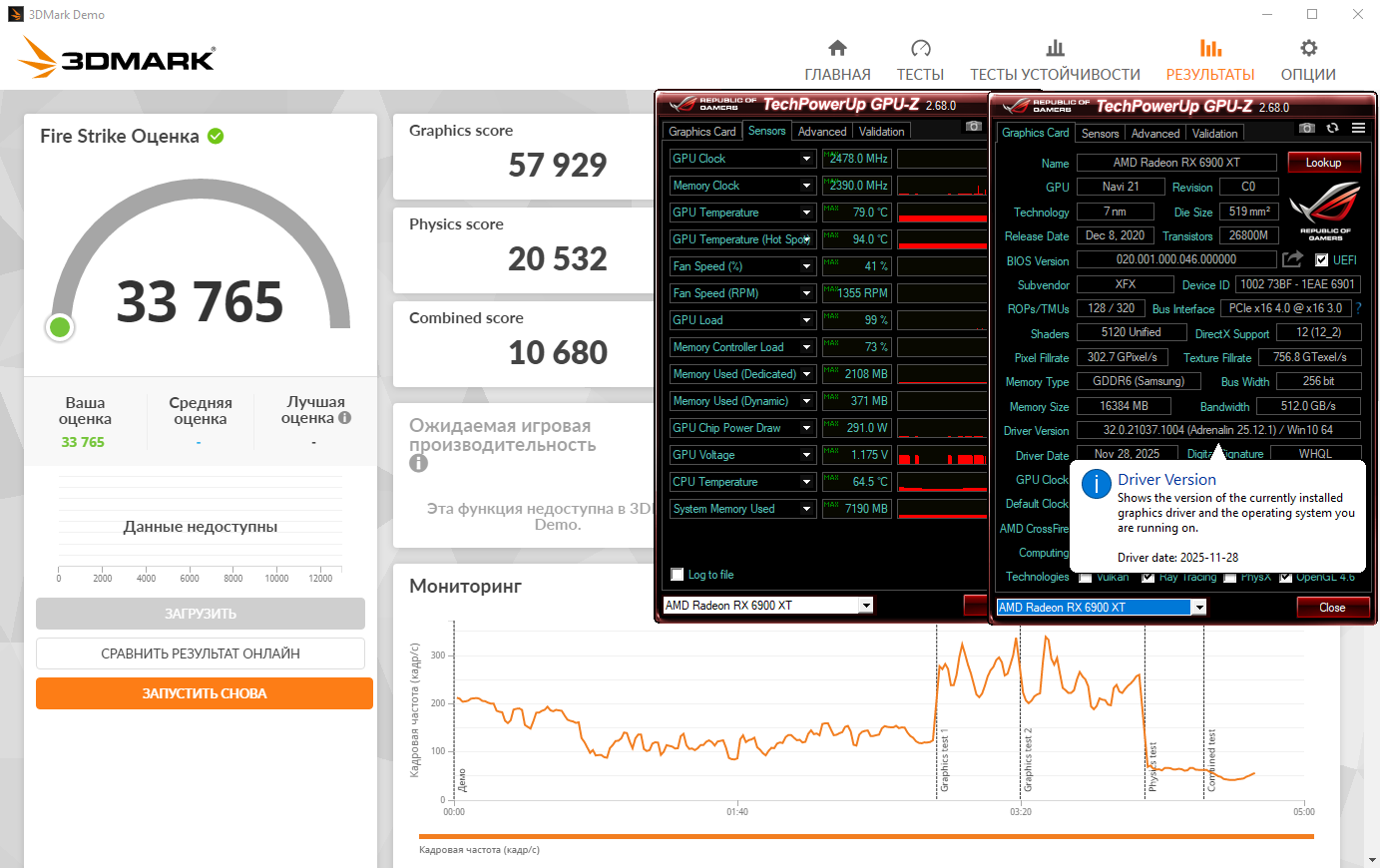Toggle the Log to file checkbox

click(x=678, y=575)
